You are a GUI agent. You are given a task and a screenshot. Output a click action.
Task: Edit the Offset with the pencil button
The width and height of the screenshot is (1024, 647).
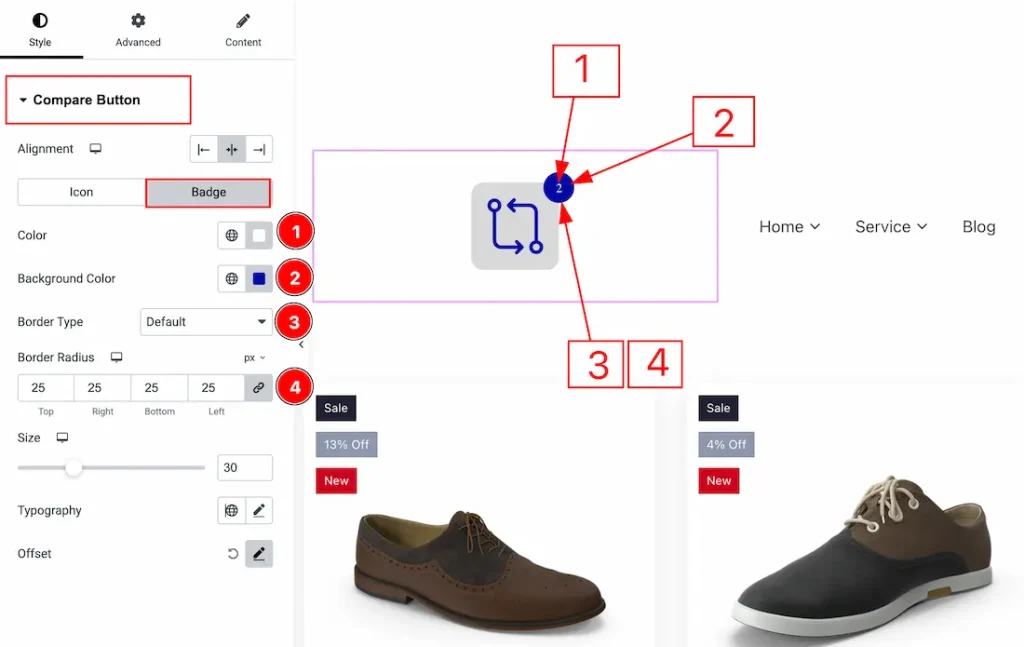[259, 554]
